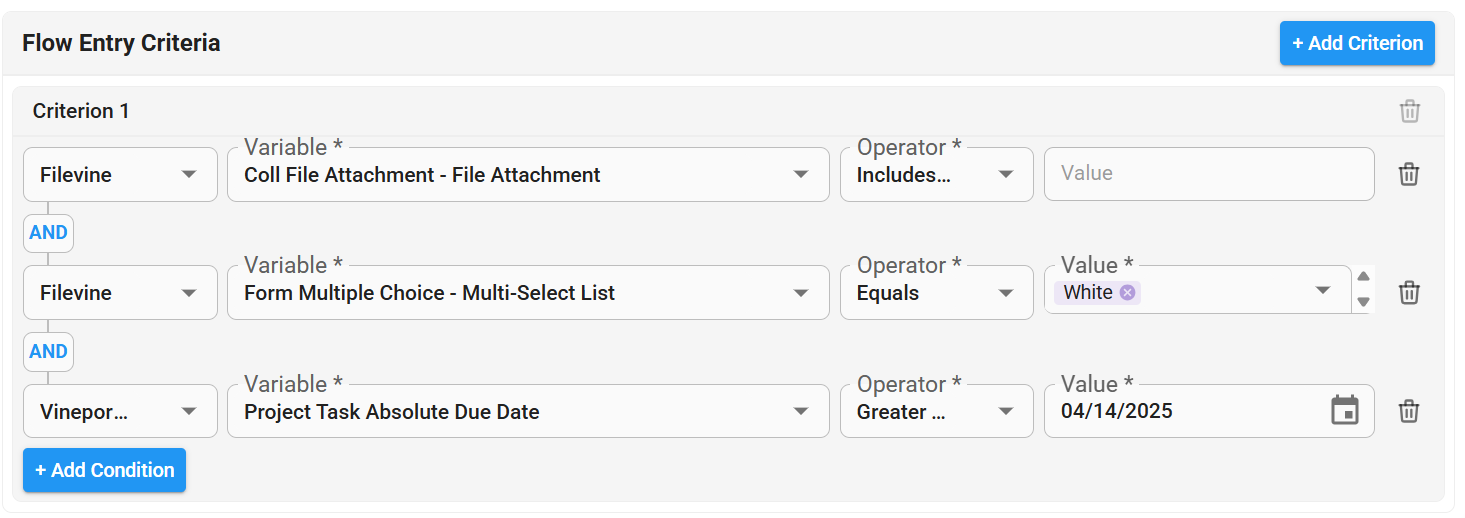Click the 04/14/2025 date value field

click(x=1185, y=411)
